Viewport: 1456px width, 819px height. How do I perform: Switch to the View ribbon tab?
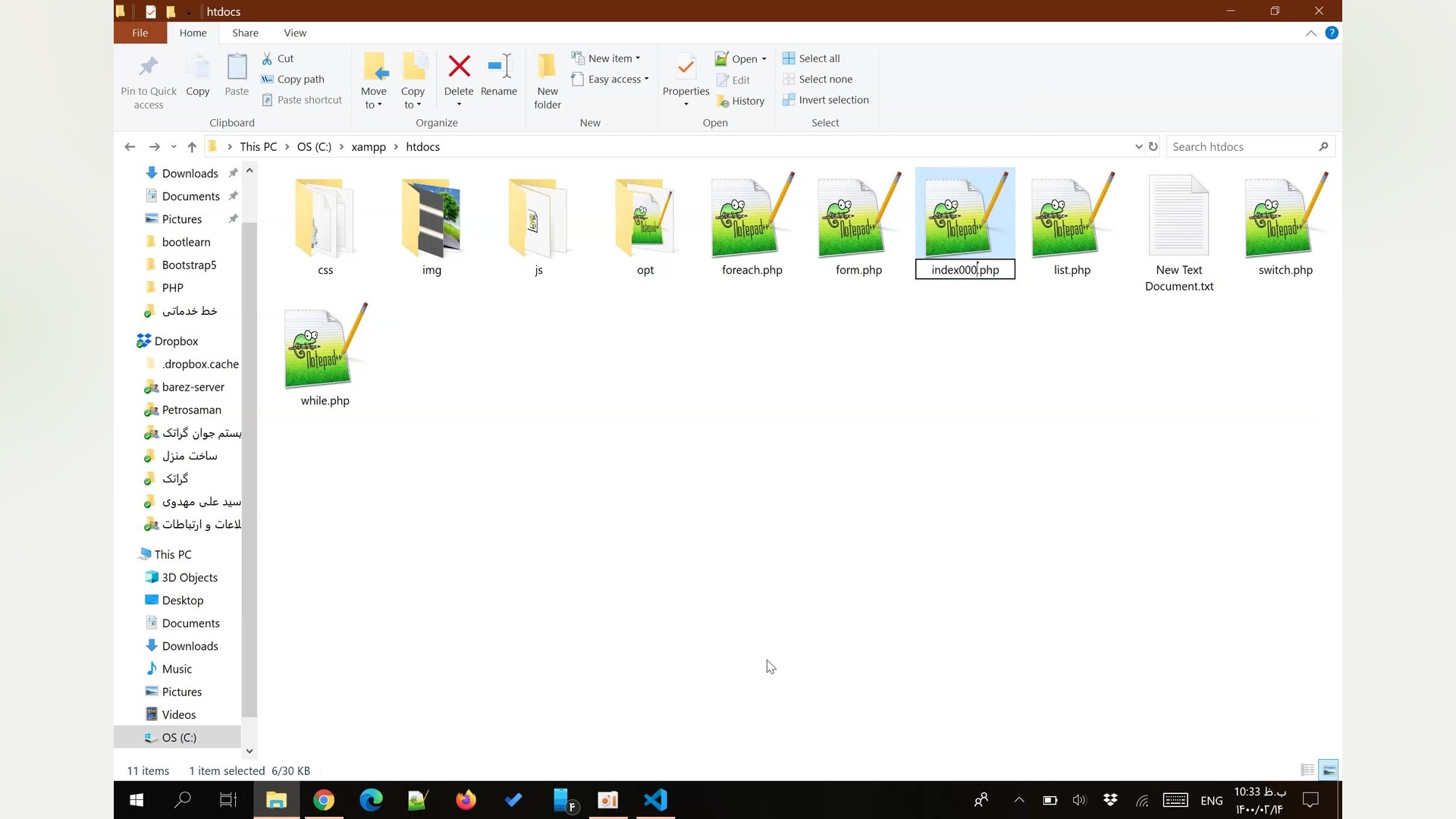295,33
